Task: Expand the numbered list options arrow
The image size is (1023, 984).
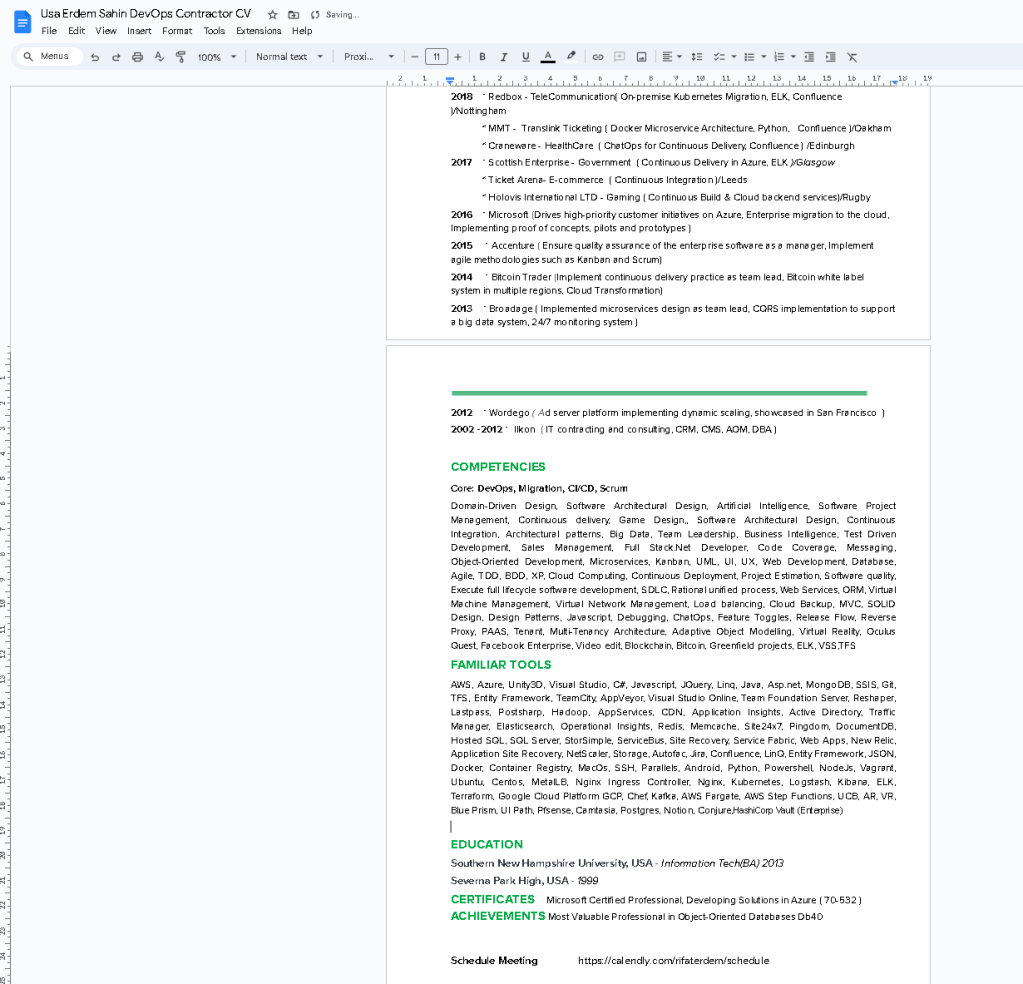Action: coord(793,57)
